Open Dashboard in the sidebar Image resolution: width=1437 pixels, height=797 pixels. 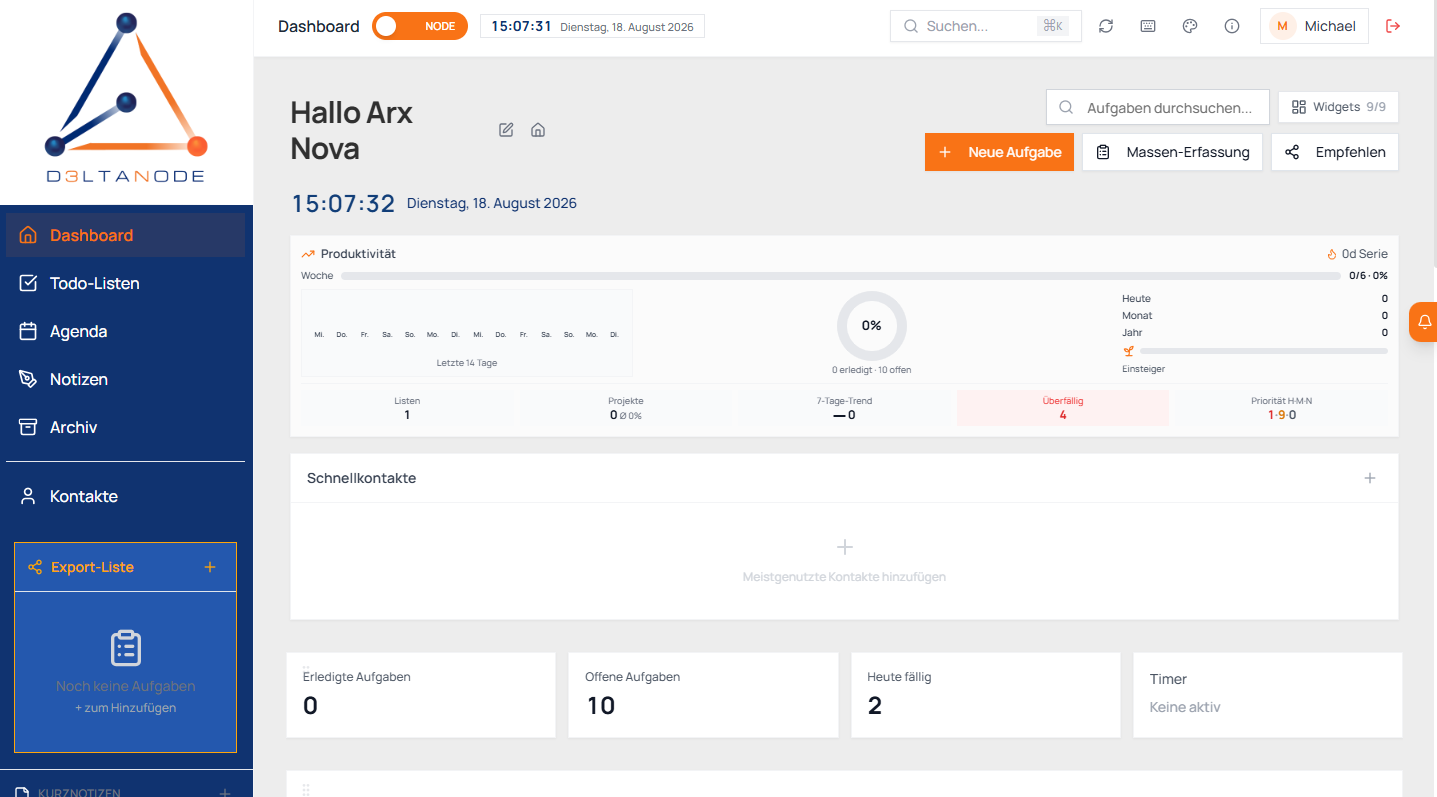point(126,235)
